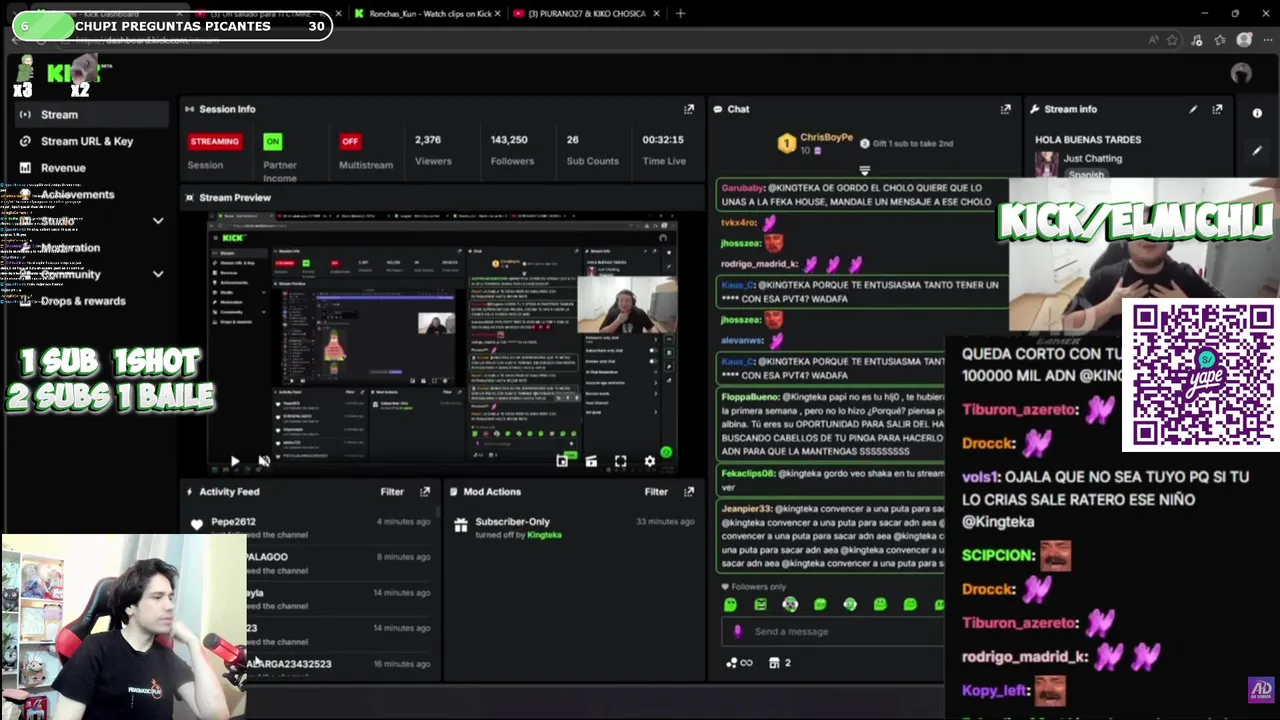Image resolution: width=1280 pixels, height=720 pixels.
Task: Click the fourth green emote in chat bar
Action: point(820,604)
